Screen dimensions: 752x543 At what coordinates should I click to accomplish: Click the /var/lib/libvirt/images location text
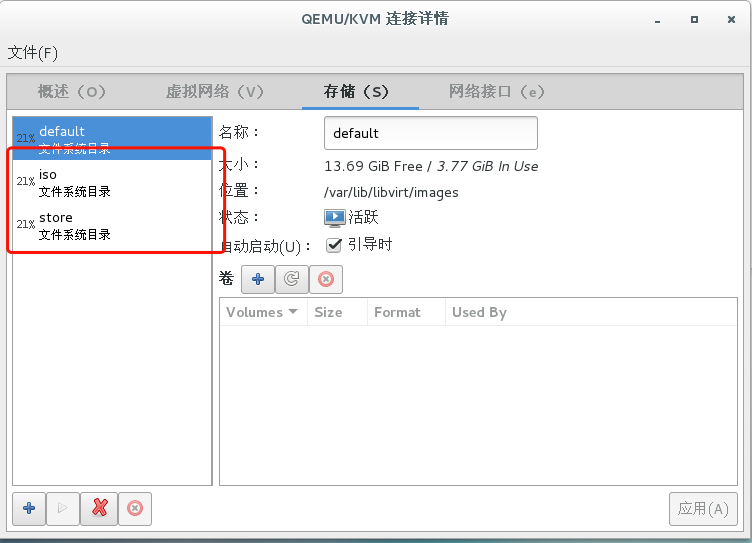coord(391,192)
